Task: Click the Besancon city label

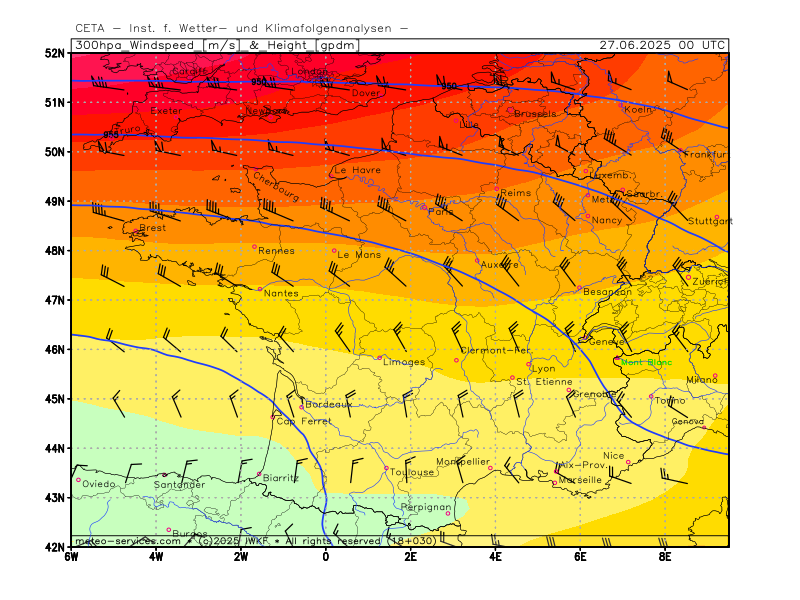Action: coord(607,292)
